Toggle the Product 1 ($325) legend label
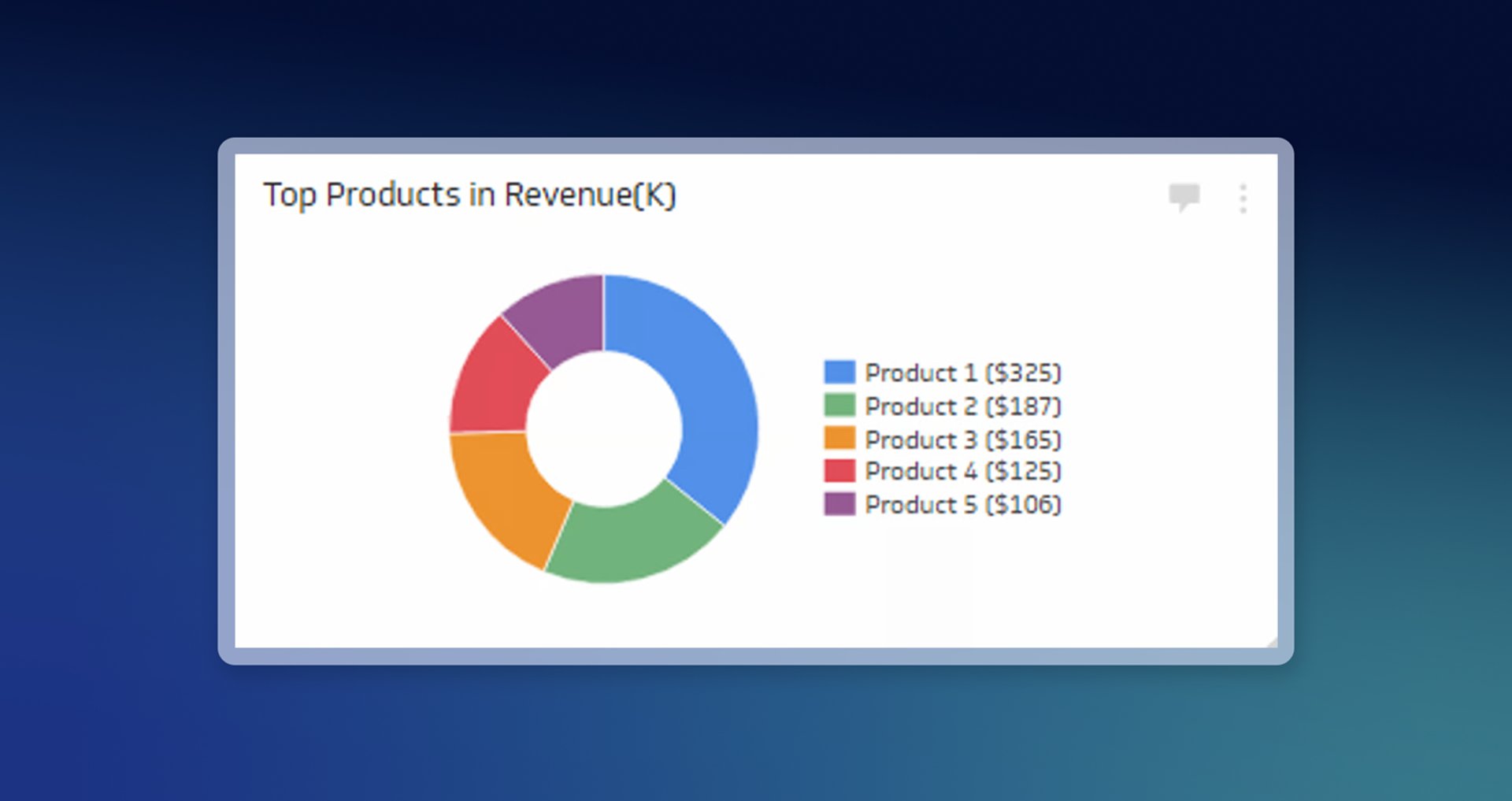Screen dimensions: 1512x801 962,373
